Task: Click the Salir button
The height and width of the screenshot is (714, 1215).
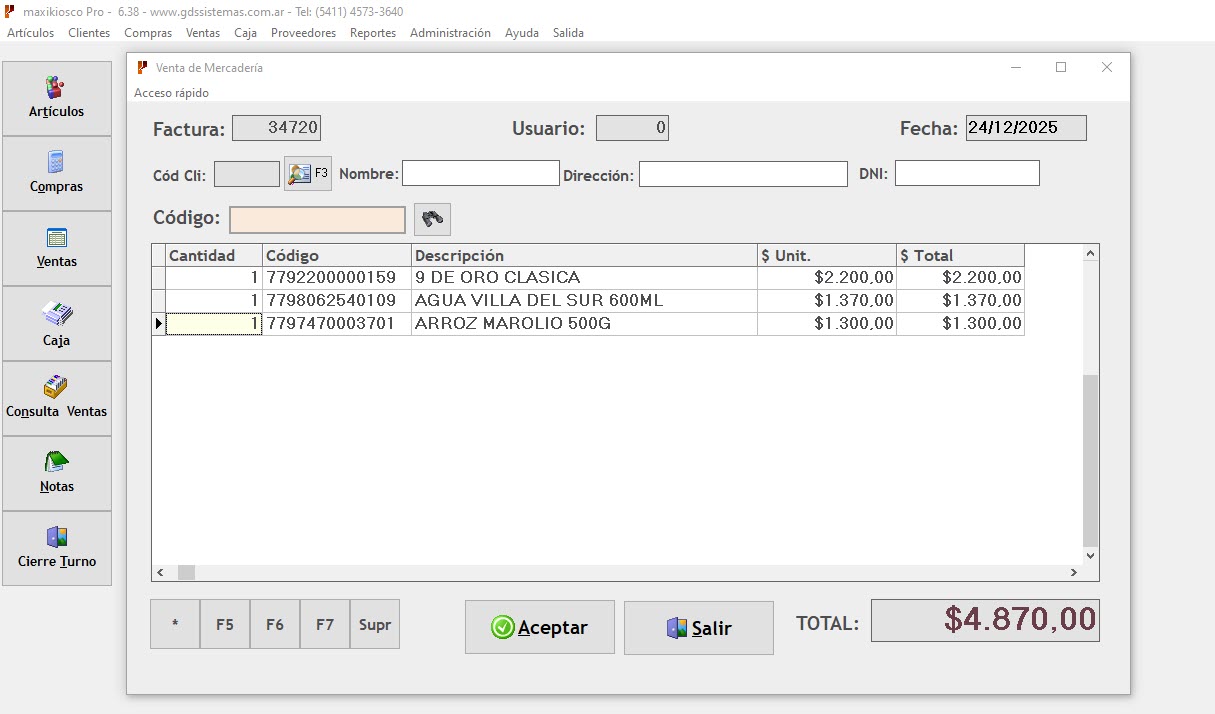Action: 698,627
